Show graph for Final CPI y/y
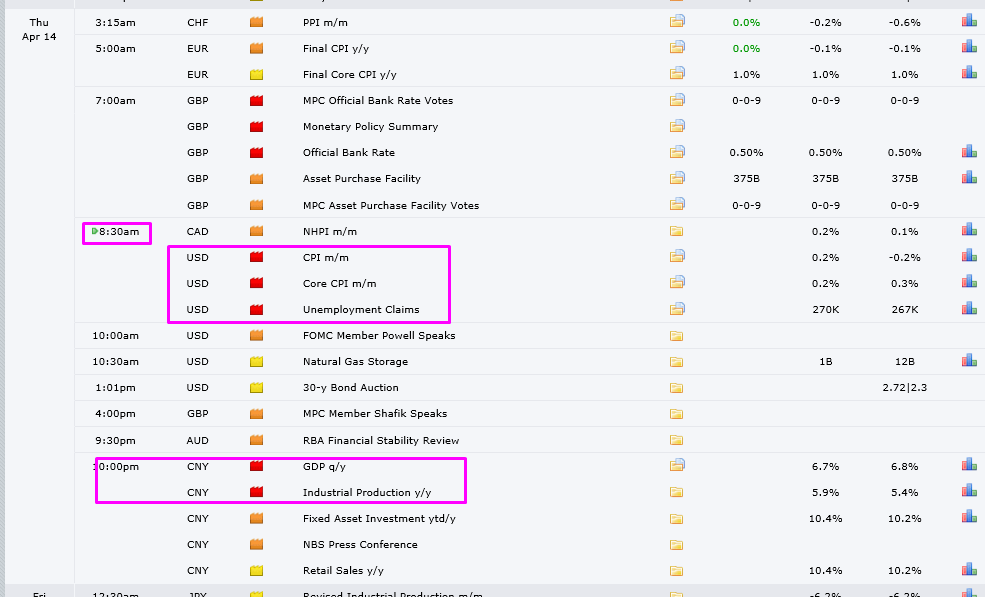Image resolution: width=985 pixels, height=597 pixels. coord(969,47)
